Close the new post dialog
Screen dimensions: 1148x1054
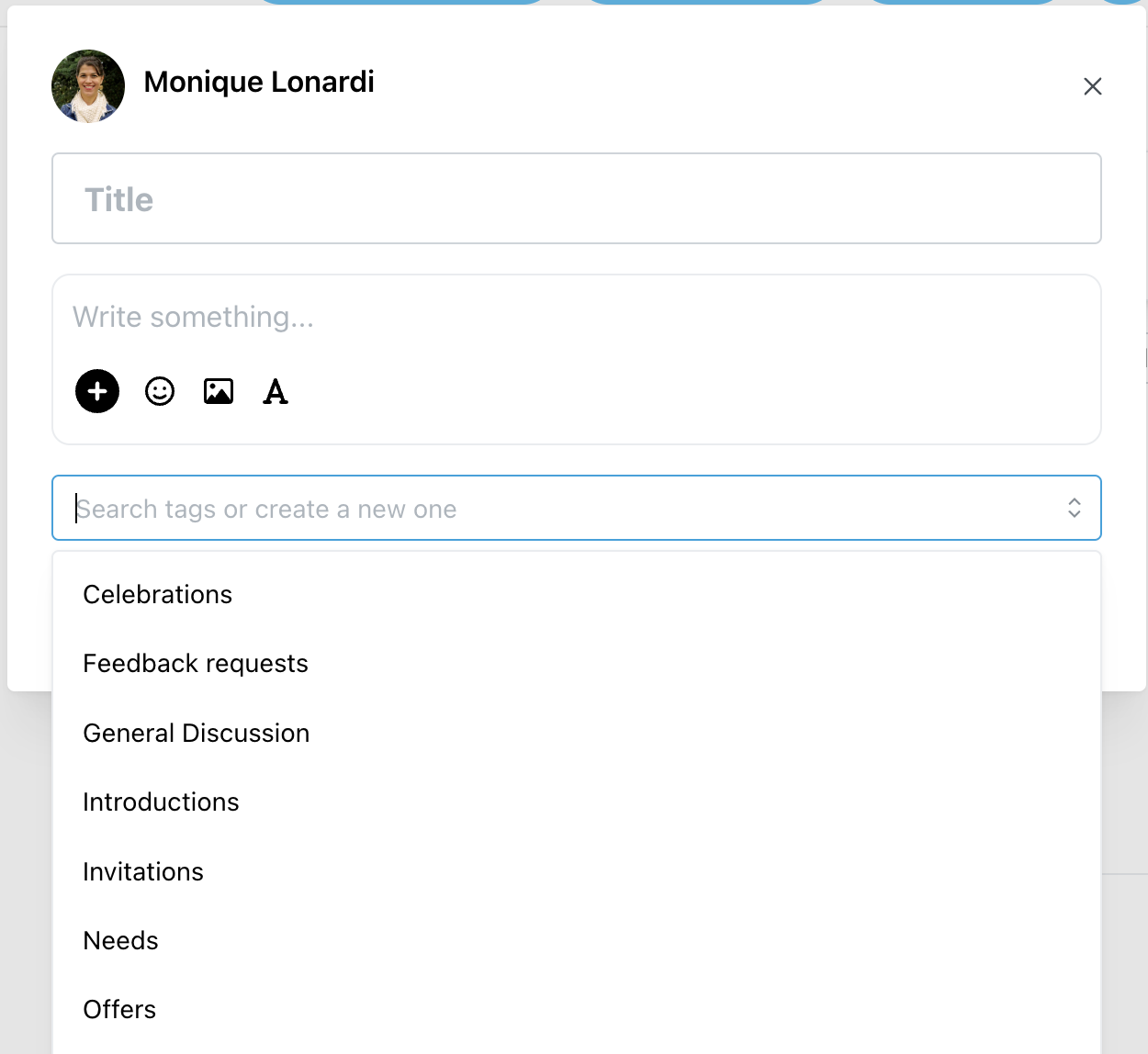pos(1093,86)
